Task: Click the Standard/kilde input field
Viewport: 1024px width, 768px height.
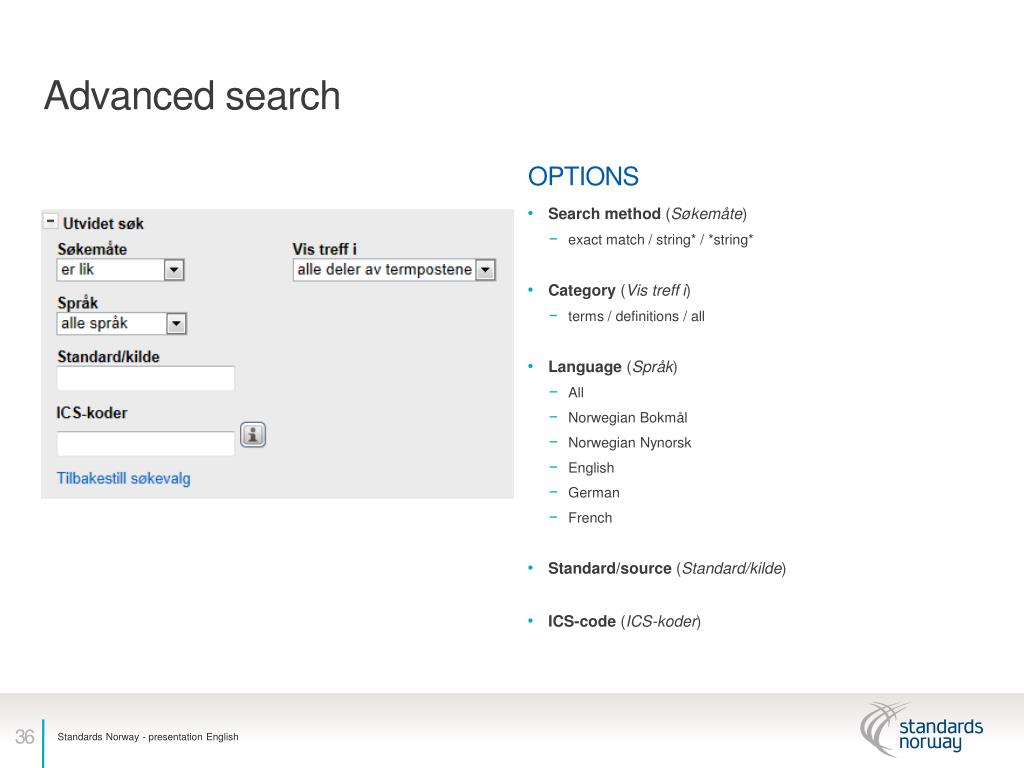Action: coord(146,378)
